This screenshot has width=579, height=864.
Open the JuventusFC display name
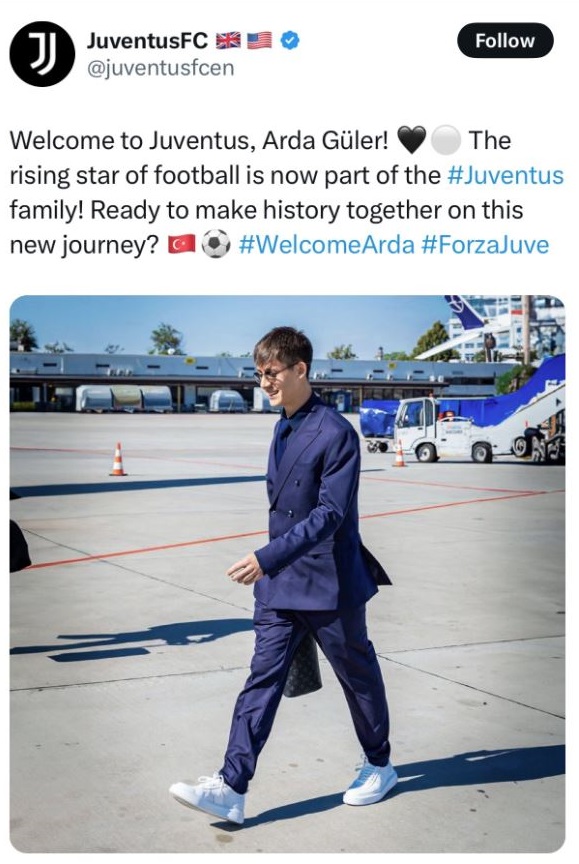click(x=147, y=40)
